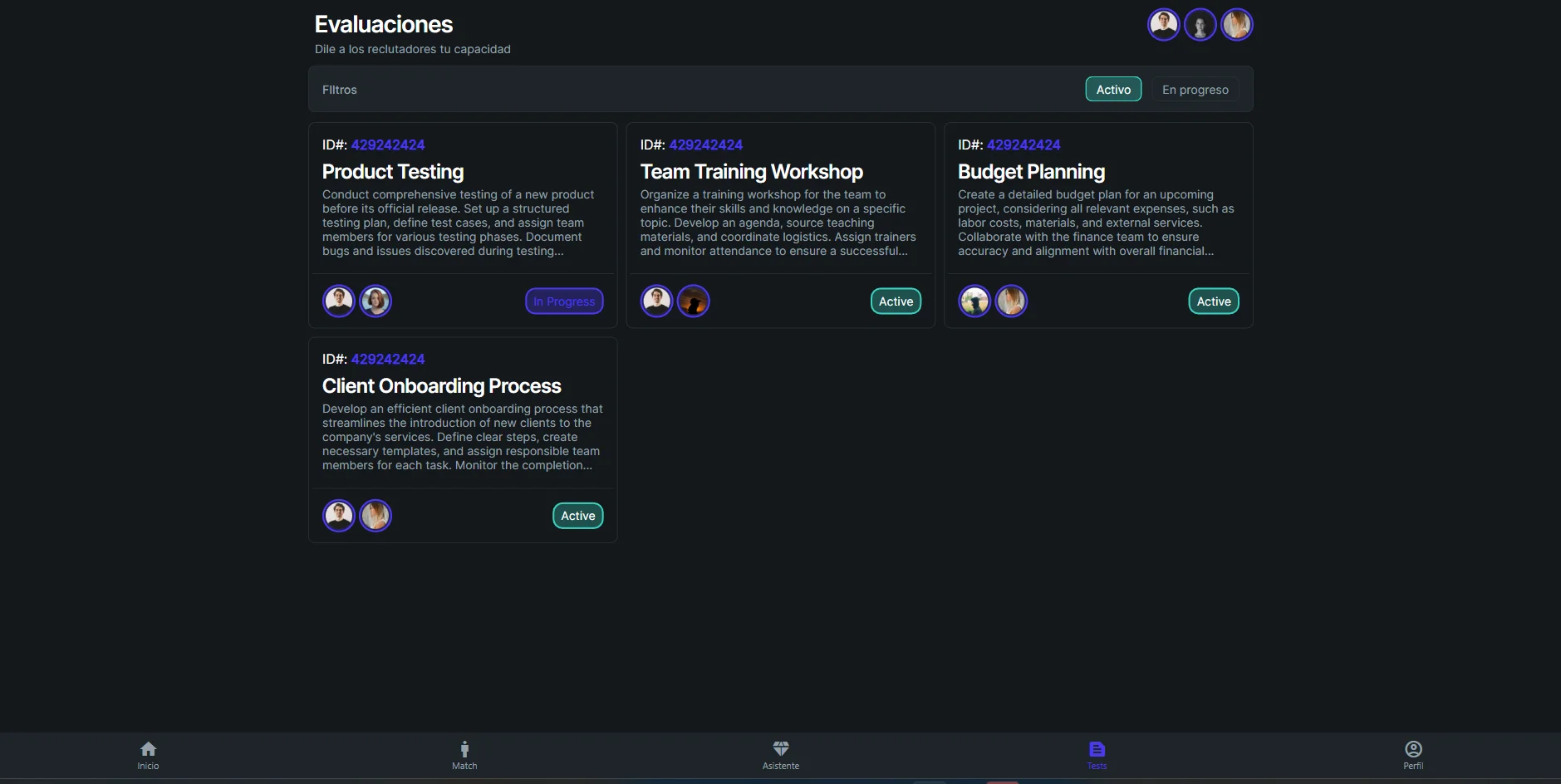The width and height of the screenshot is (1561, 784).
Task: Go to Inicio home icon
Action: tap(148, 749)
